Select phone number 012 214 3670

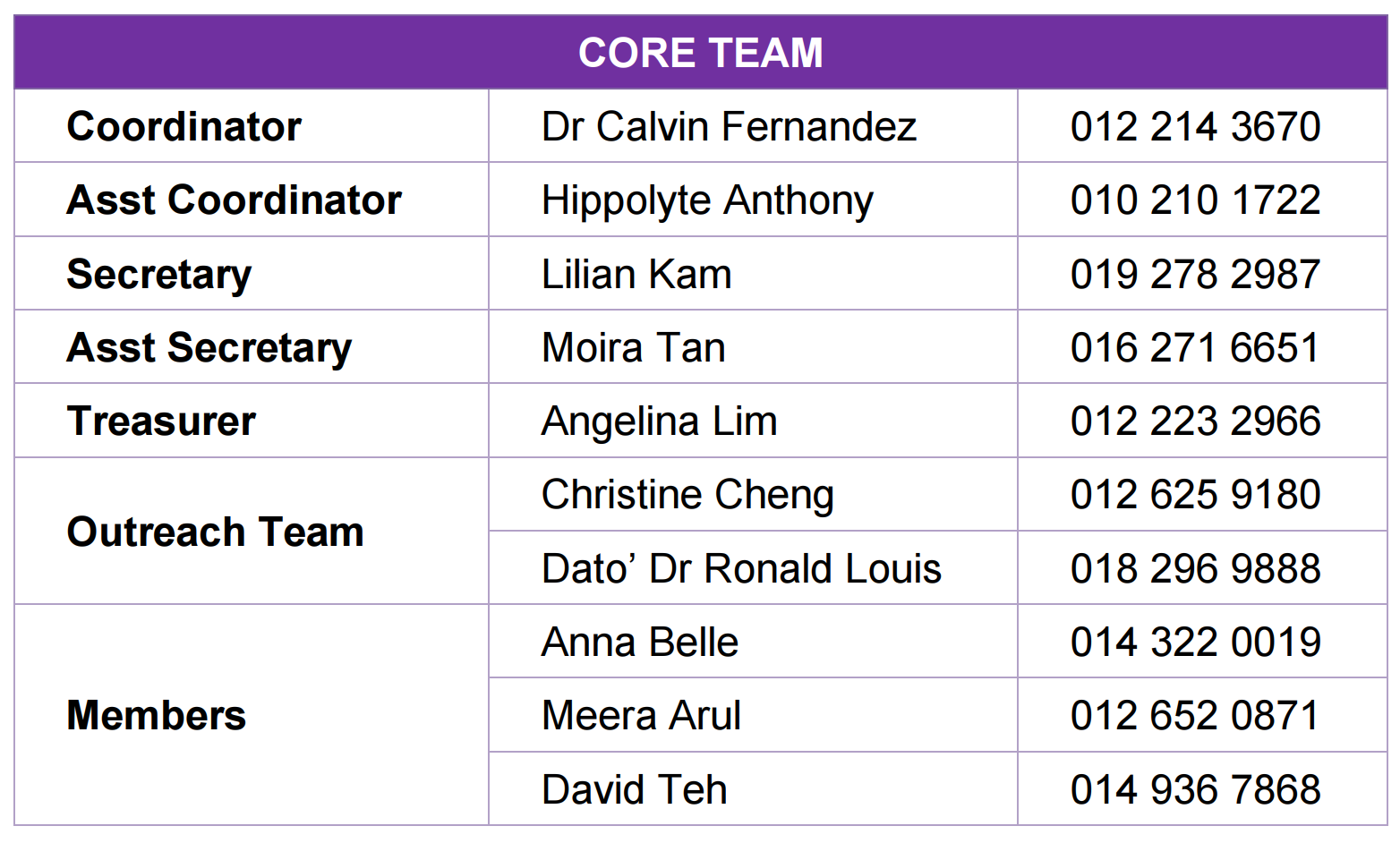pyautogui.click(x=1195, y=126)
